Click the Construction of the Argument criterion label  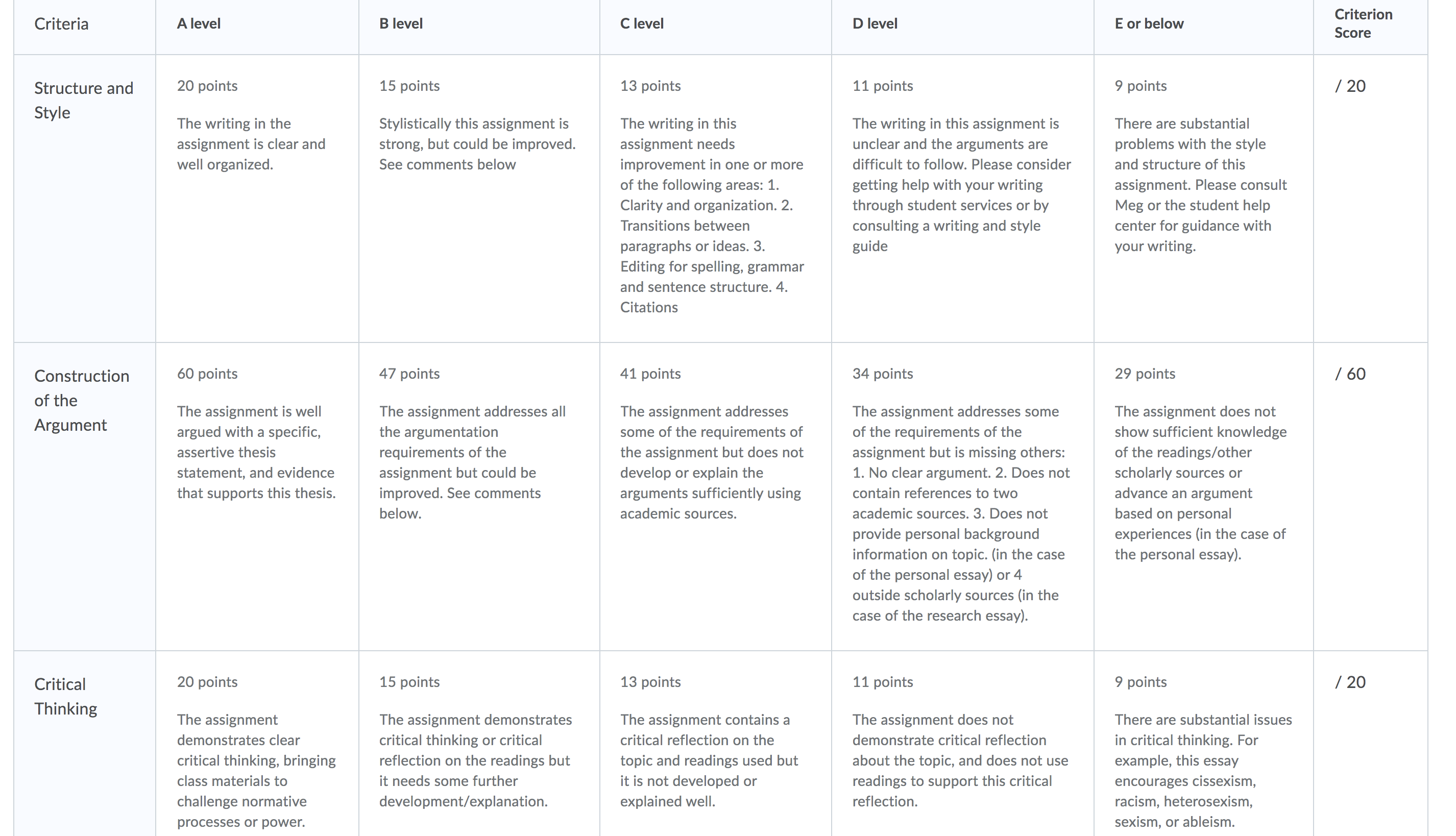(82, 400)
